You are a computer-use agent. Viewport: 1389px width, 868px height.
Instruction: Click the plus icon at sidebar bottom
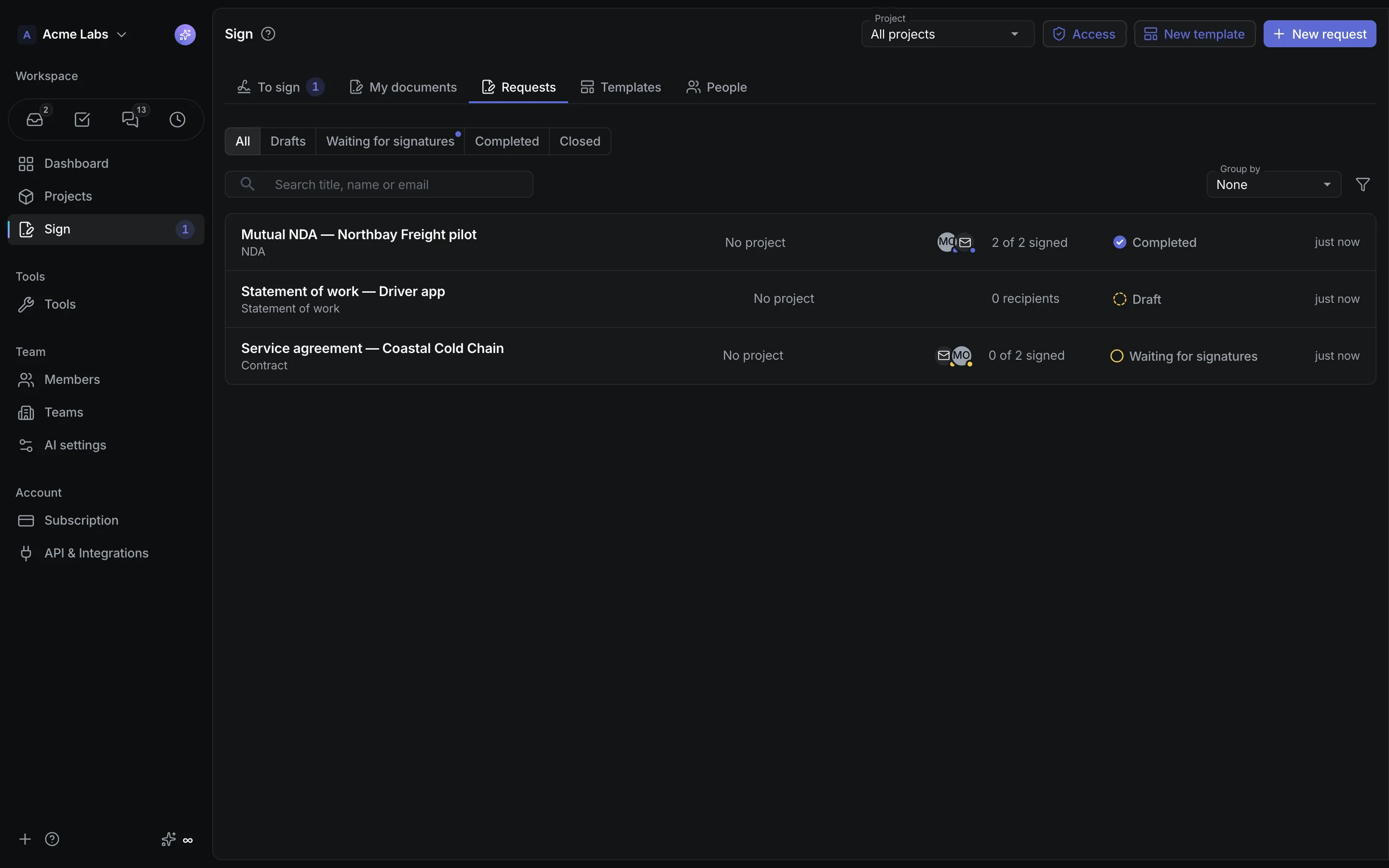pyautogui.click(x=25, y=839)
